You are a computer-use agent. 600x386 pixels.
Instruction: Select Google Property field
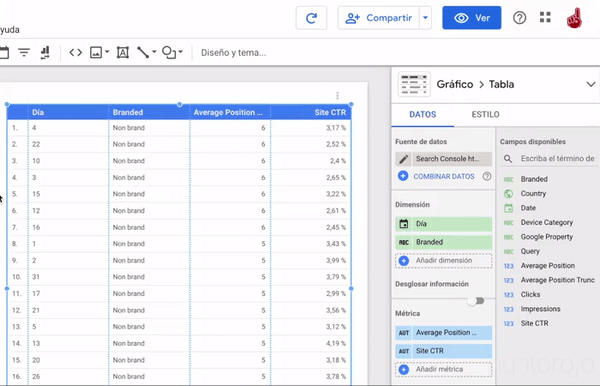(546, 237)
